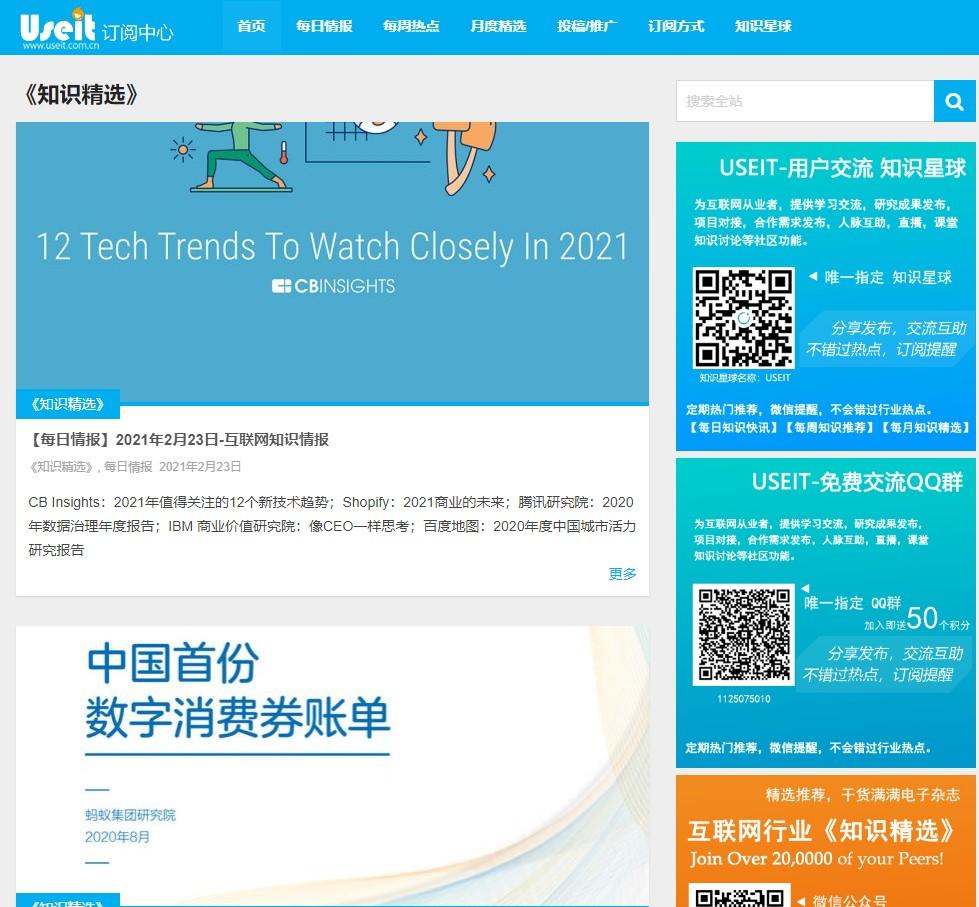The height and width of the screenshot is (907, 979).
Task: Open 订阅方式 in the top menu
Action: point(676,26)
